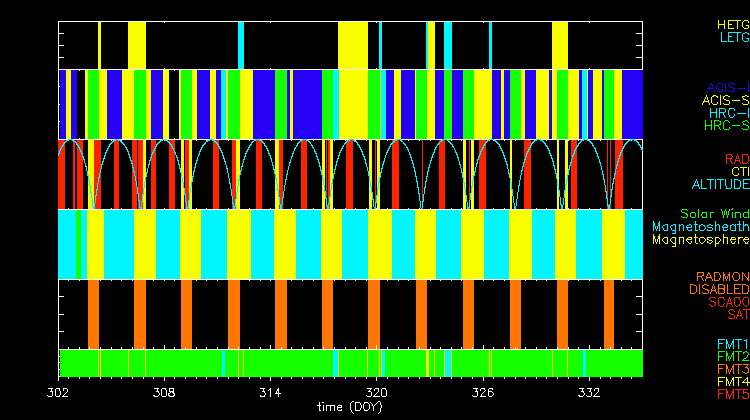Image resolution: width=750 pixels, height=420 pixels.
Task: Click the HRC-S legend label
Action: 726,126
